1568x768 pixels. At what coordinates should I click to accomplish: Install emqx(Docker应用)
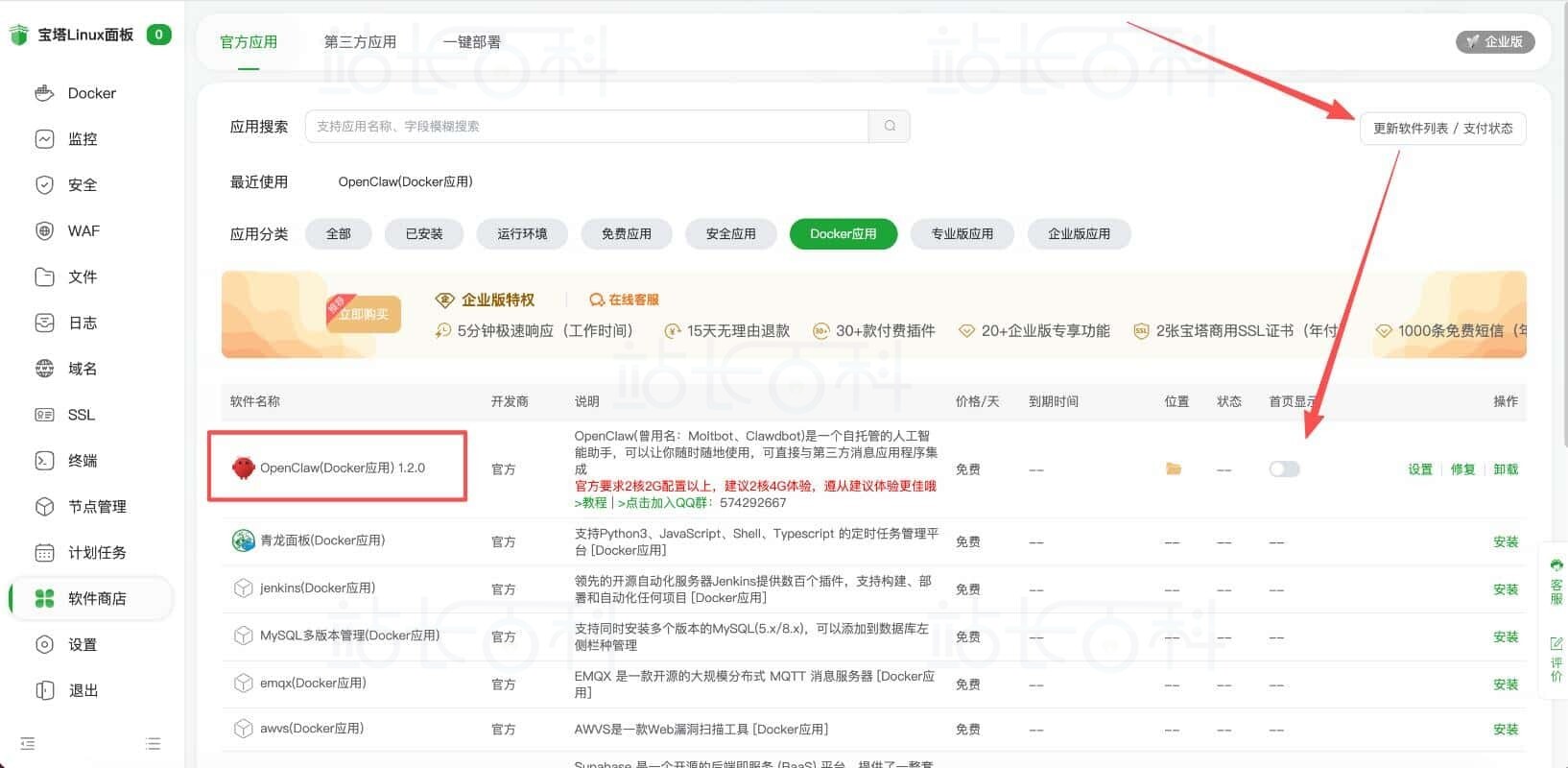(x=1506, y=684)
